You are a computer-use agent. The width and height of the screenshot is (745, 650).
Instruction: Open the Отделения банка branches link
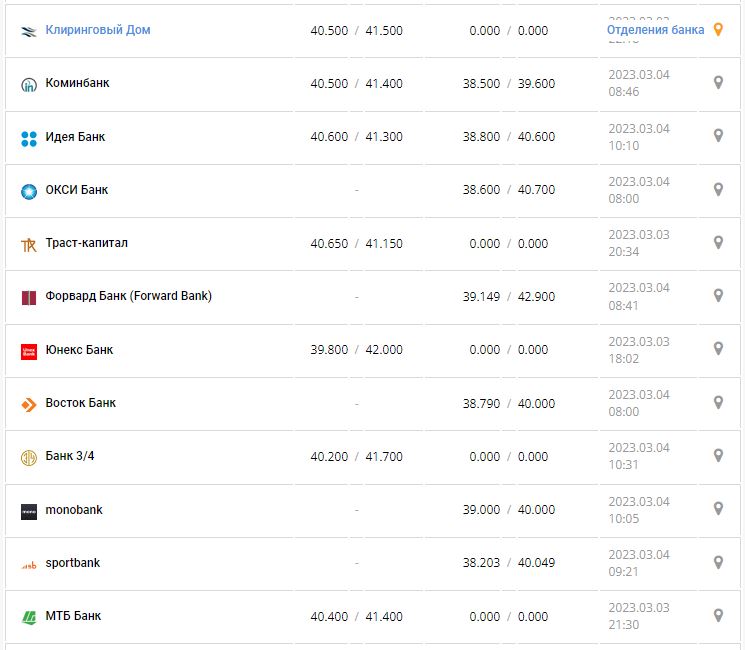click(x=655, y=30)
